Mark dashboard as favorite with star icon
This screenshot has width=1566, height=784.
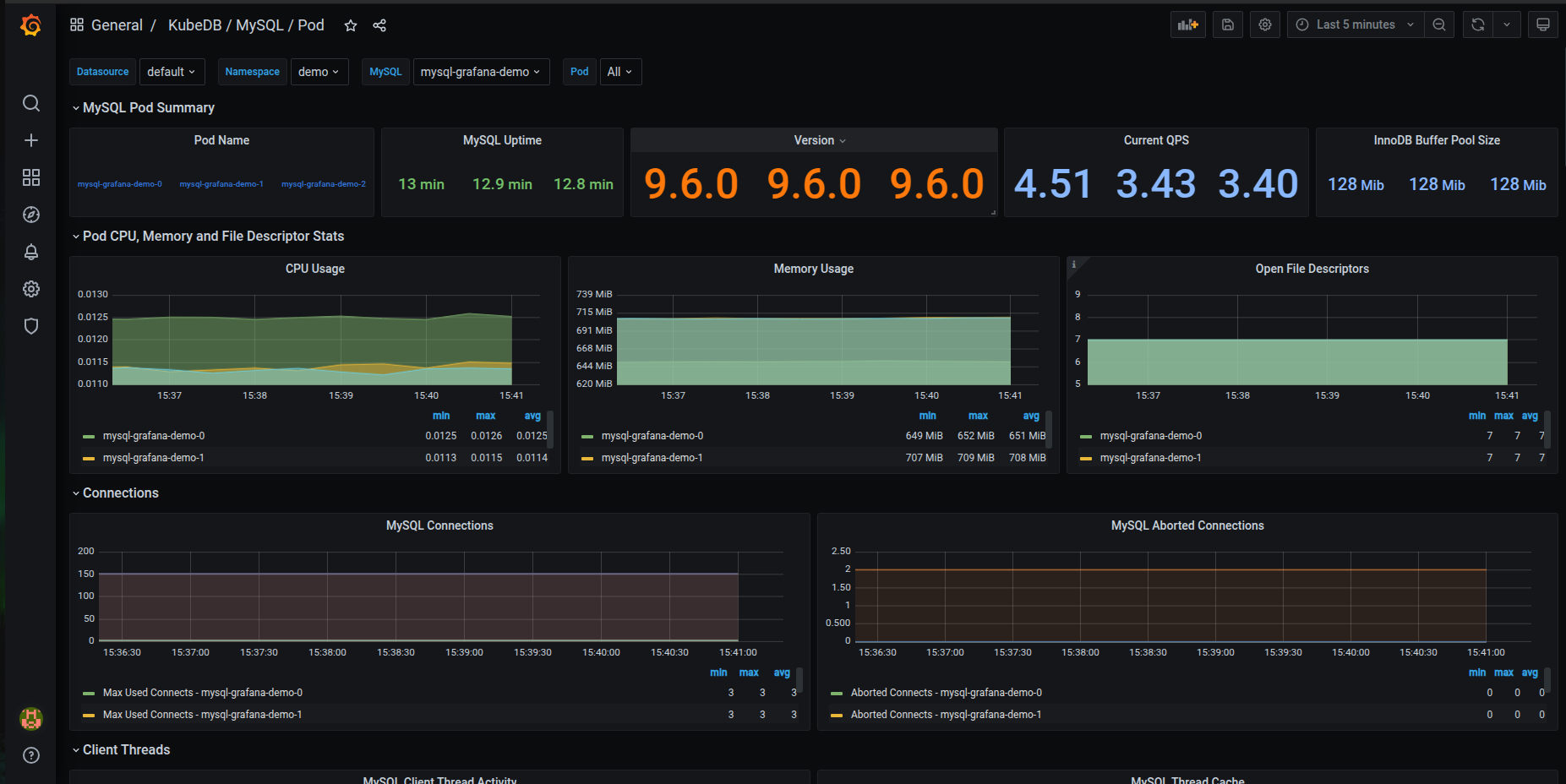click(351, 25)
